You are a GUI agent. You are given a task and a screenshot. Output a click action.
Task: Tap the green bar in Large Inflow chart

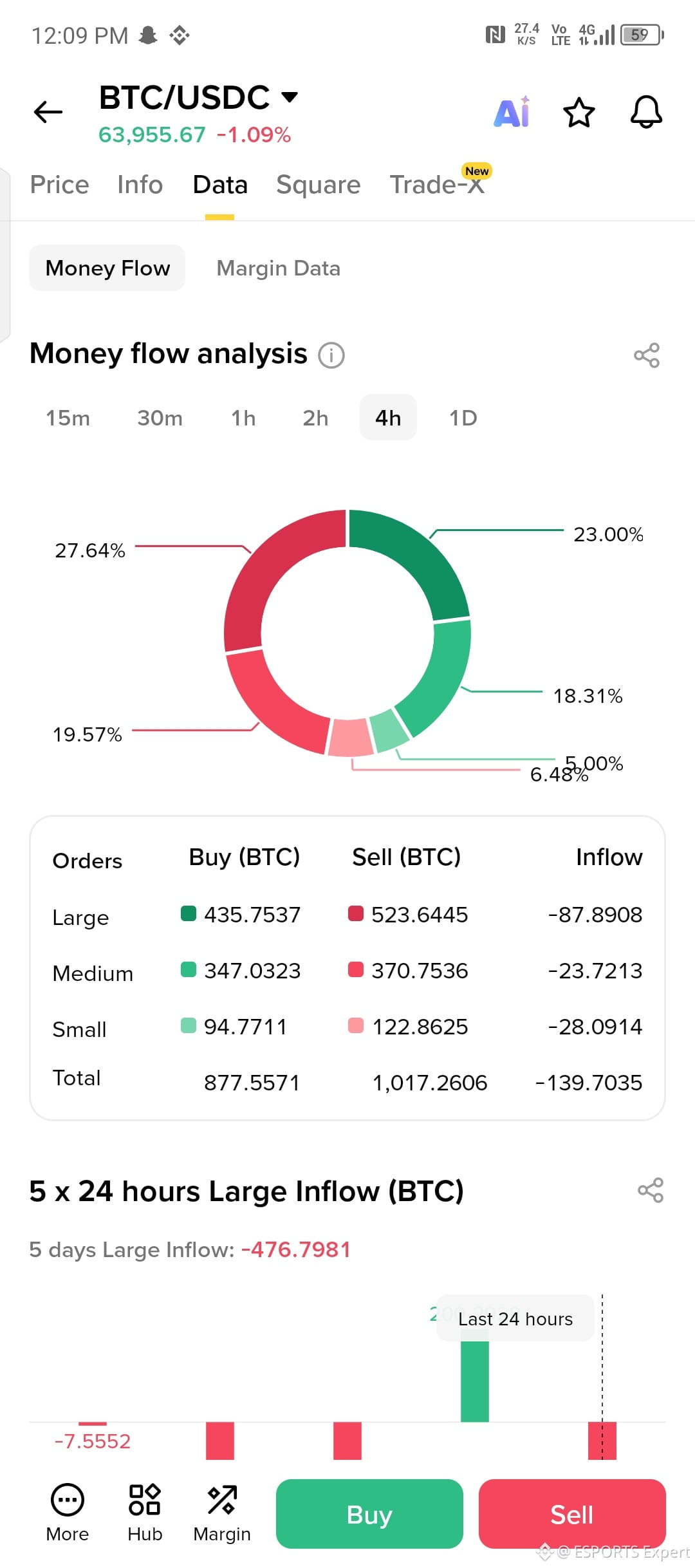[x=475, y=1381]
